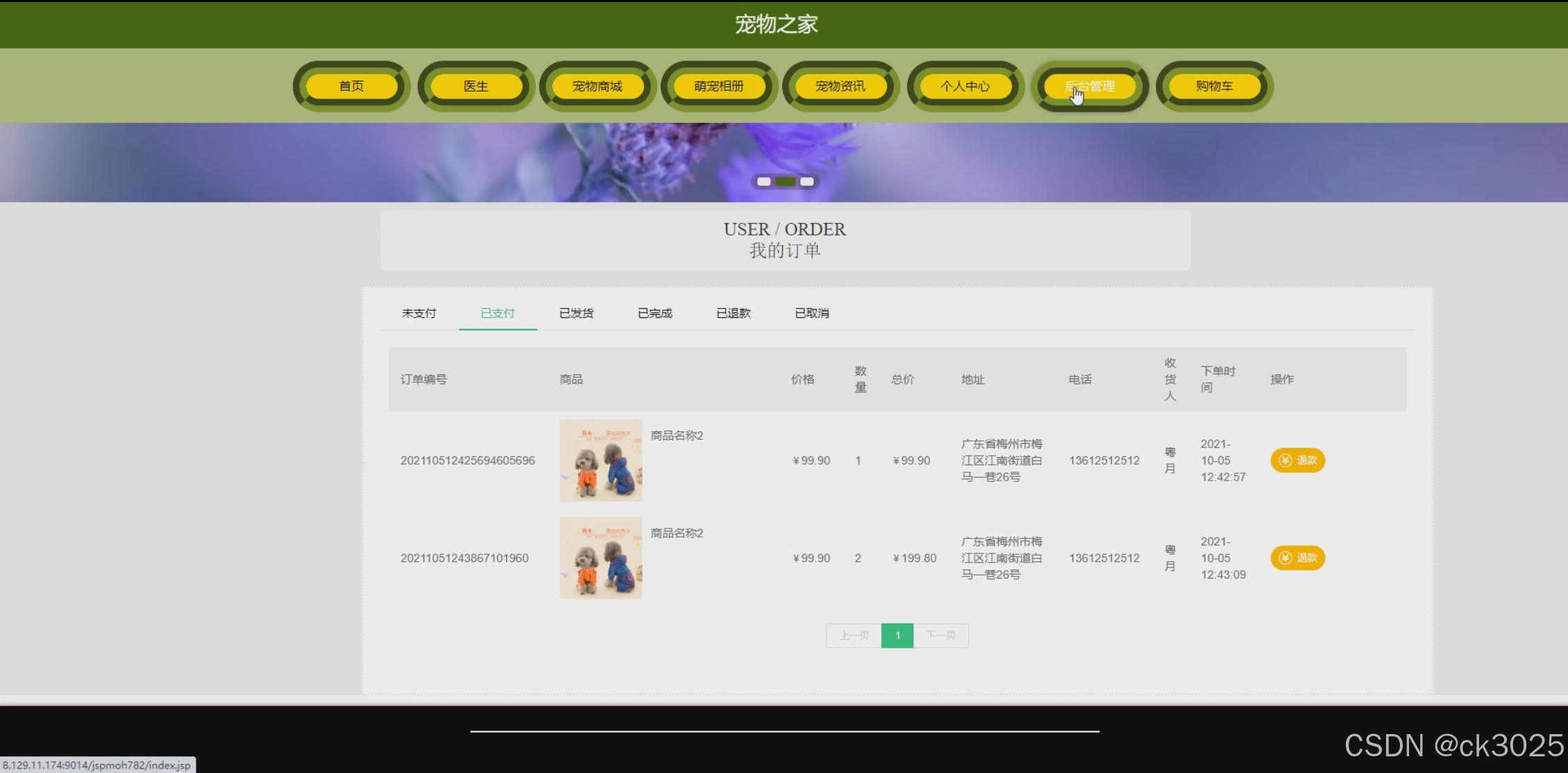Open the 萌宠相册 pet album
The height and width of the screenshot is (773, 1568).
point(719,86)
